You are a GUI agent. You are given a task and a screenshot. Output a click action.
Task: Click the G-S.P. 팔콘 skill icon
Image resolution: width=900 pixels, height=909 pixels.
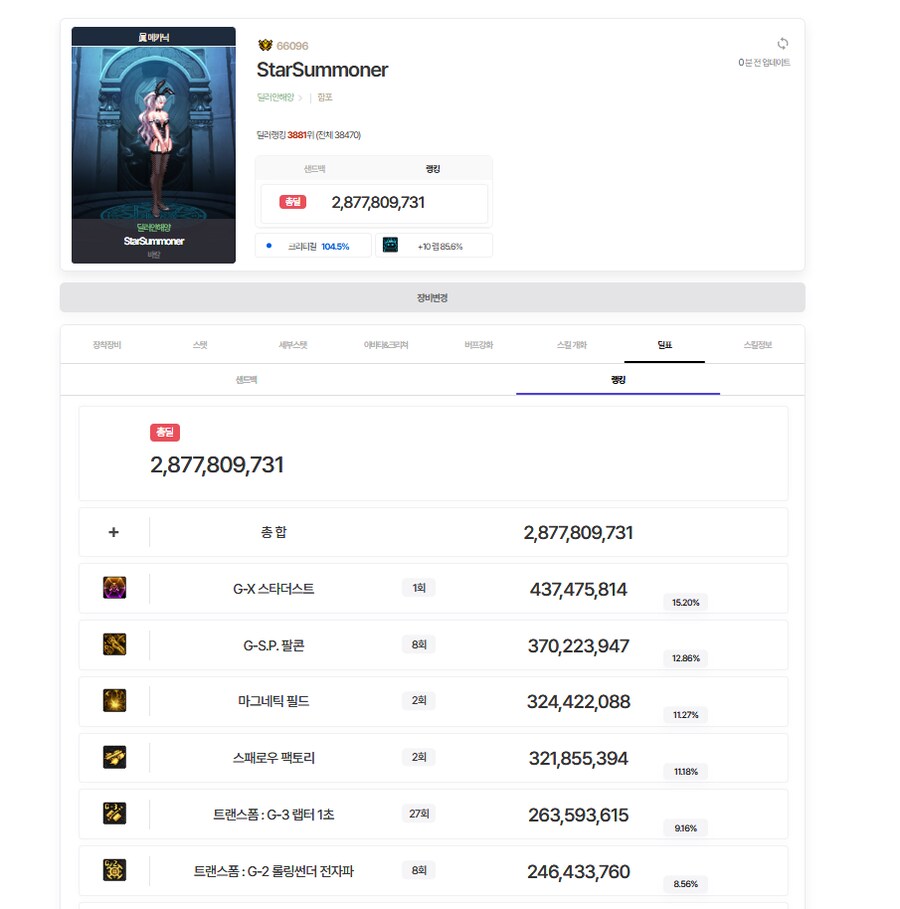click(x=114, y=644)
